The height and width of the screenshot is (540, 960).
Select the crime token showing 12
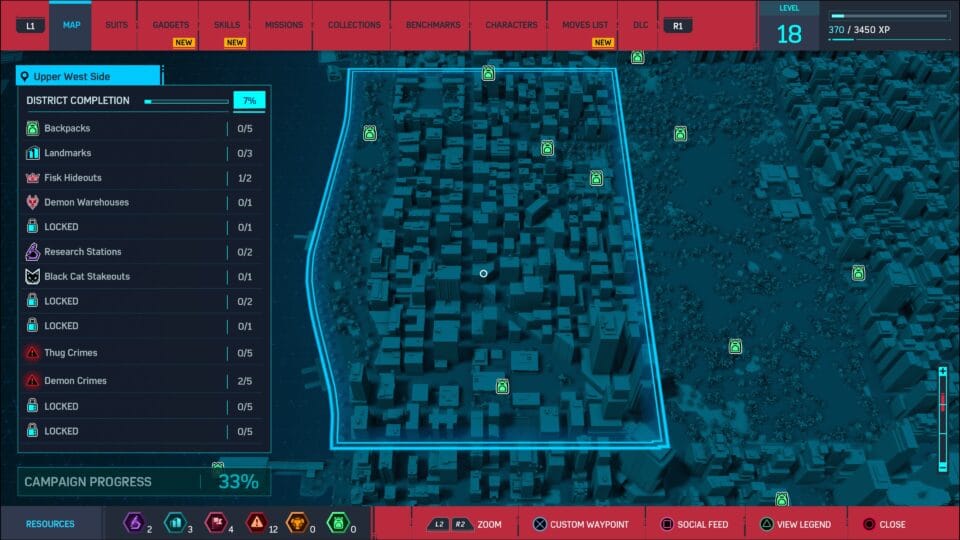[257, 522]
